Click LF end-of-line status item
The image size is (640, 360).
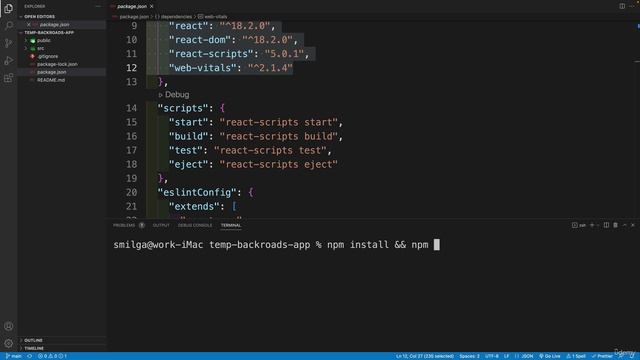pos(507,356)
